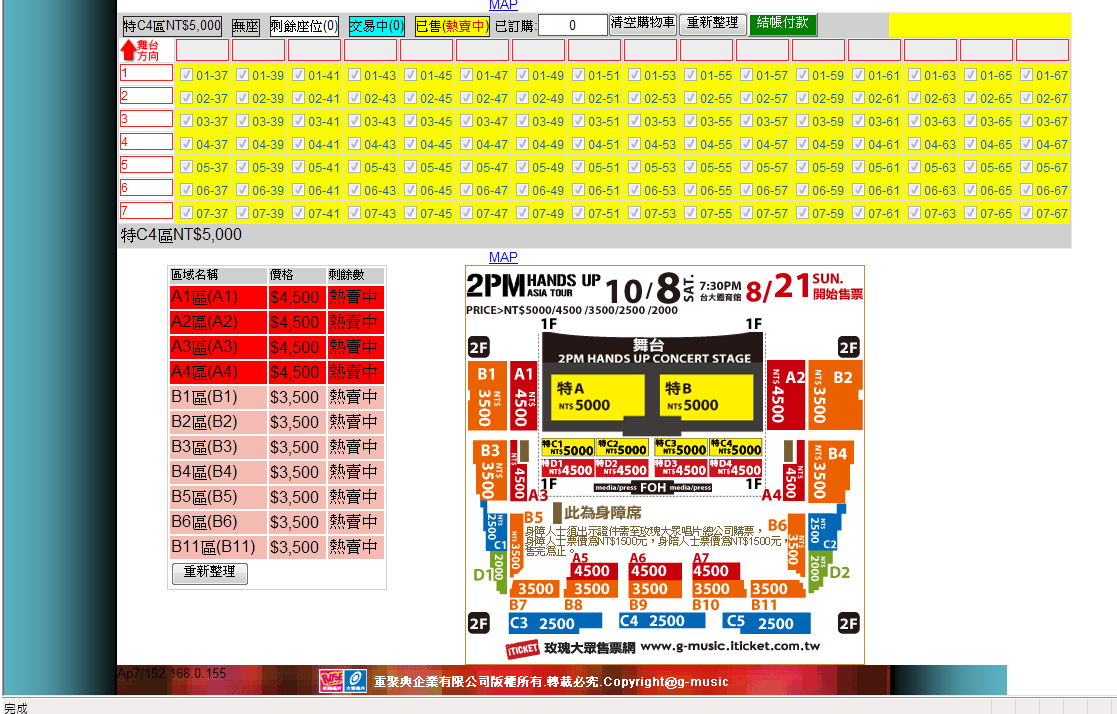Click the row 1 label box
1117x714 pixels.
146,73
